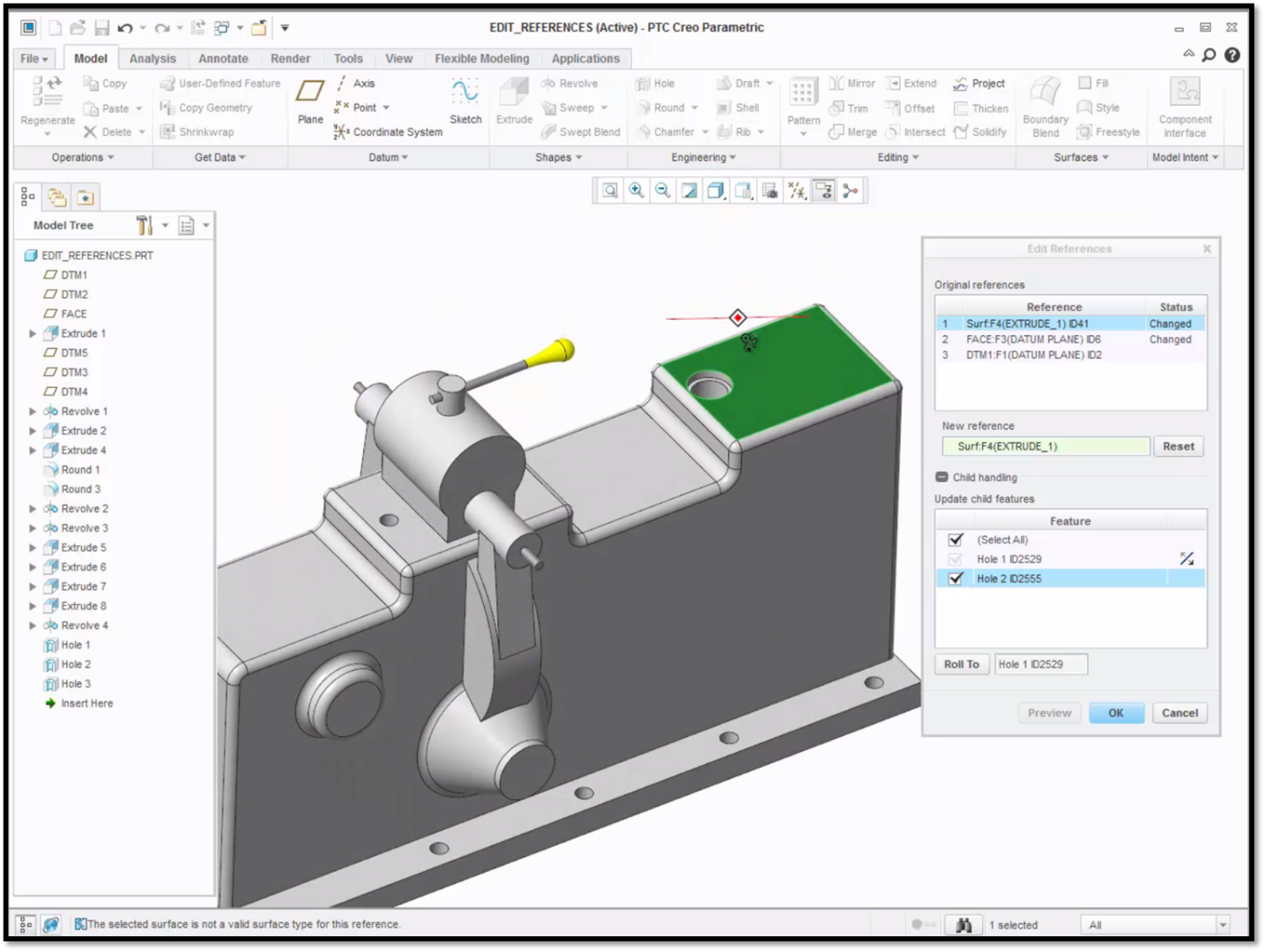Select reference row FACE:F3(DATUM PLANE)

pyautogui.click(x=1070, y=339)
